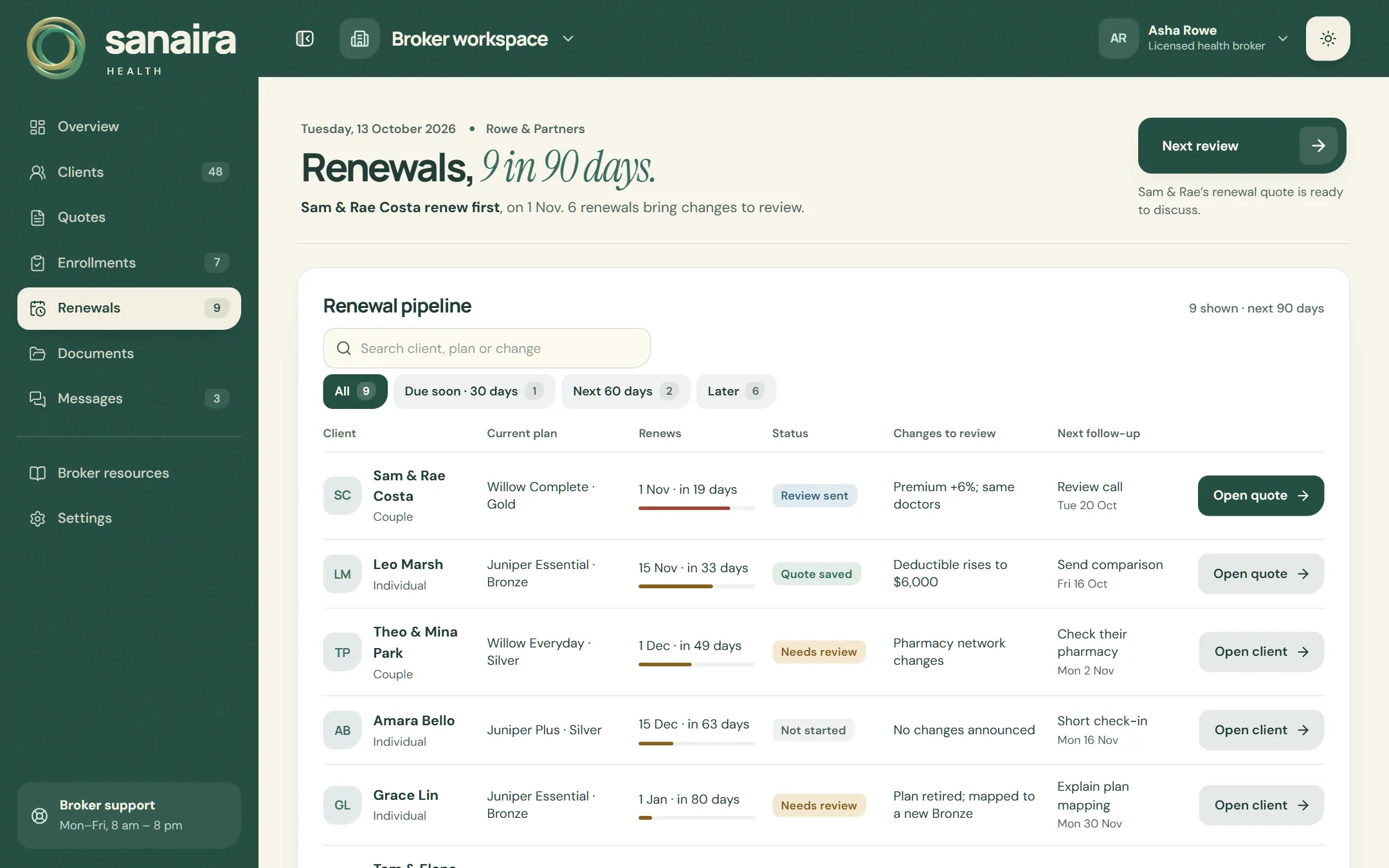Click the Review sent status badge
The height and width of the screenshot is (868, 1389).
coord(814,496)
